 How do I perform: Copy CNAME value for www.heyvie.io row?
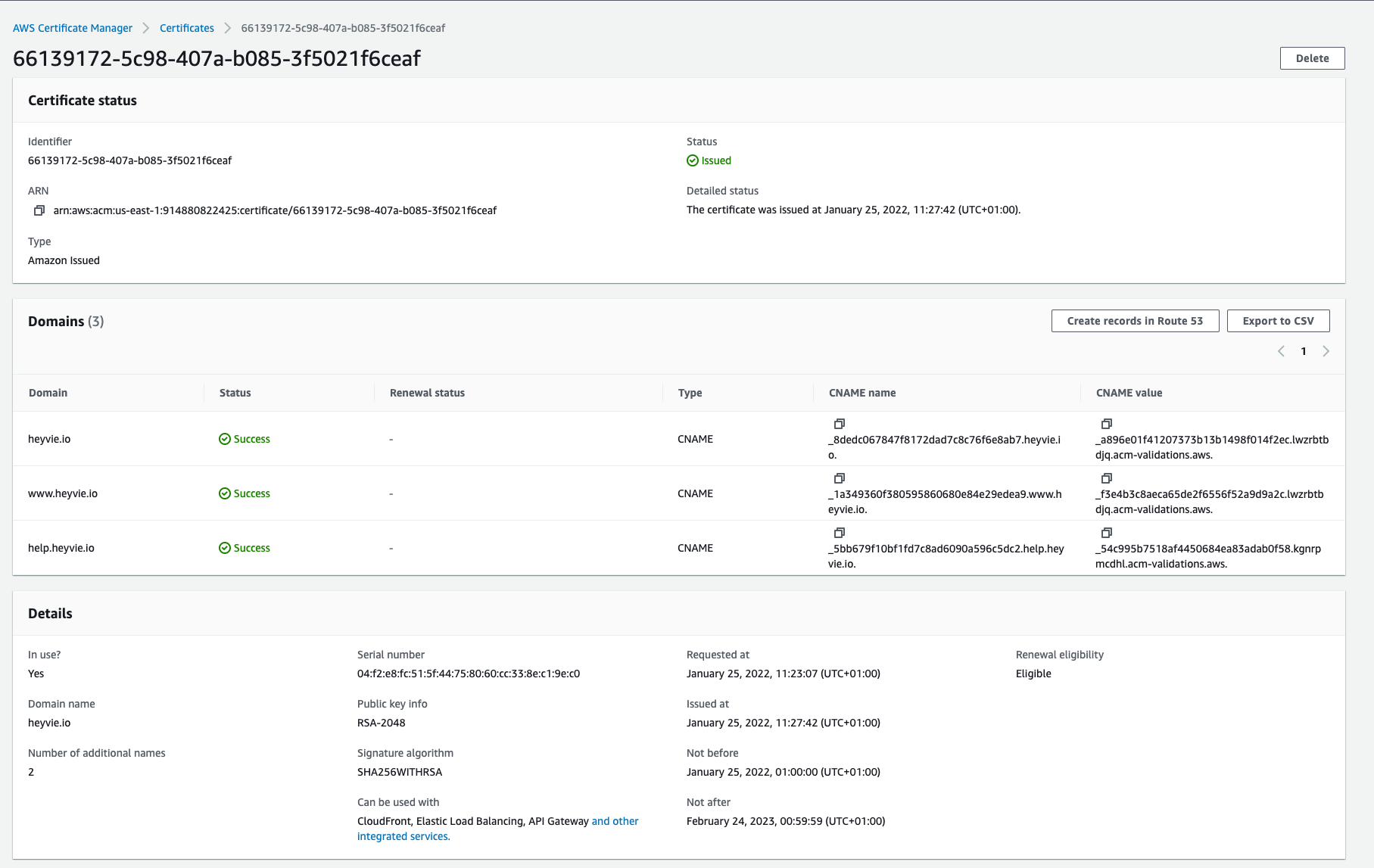(x=1107, y=478)
